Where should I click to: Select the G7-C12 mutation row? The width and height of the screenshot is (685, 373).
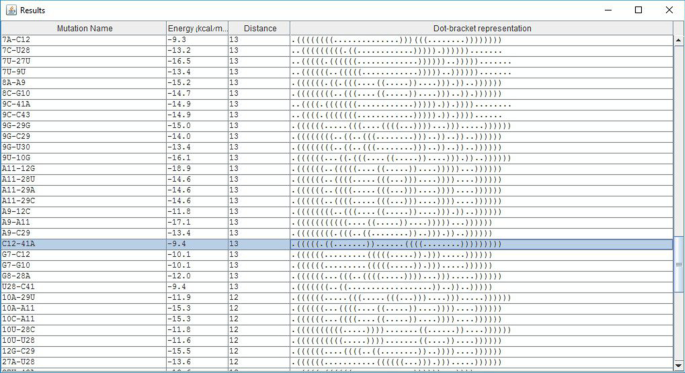337,255
